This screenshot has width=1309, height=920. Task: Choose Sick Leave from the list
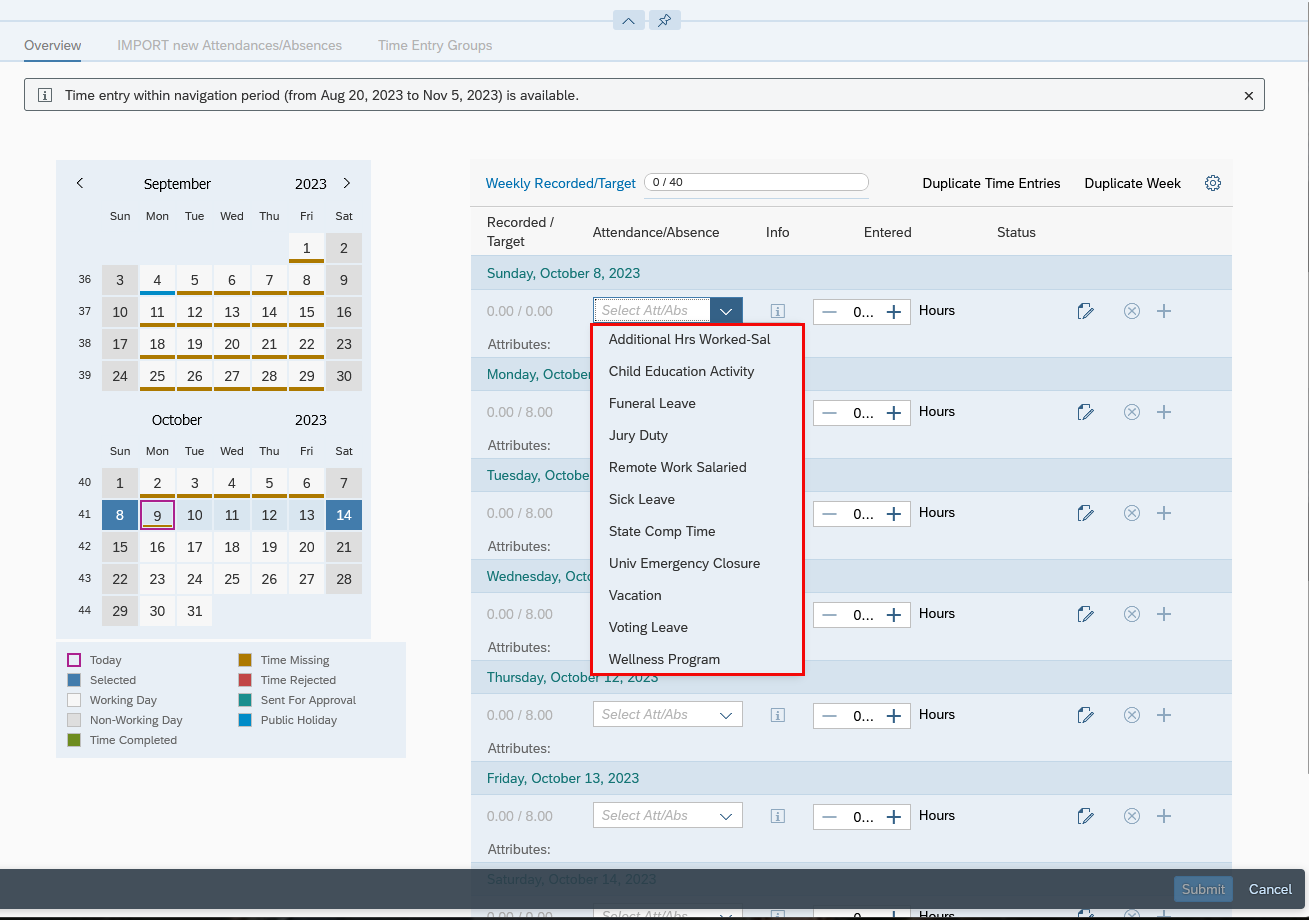pos(641,499)
